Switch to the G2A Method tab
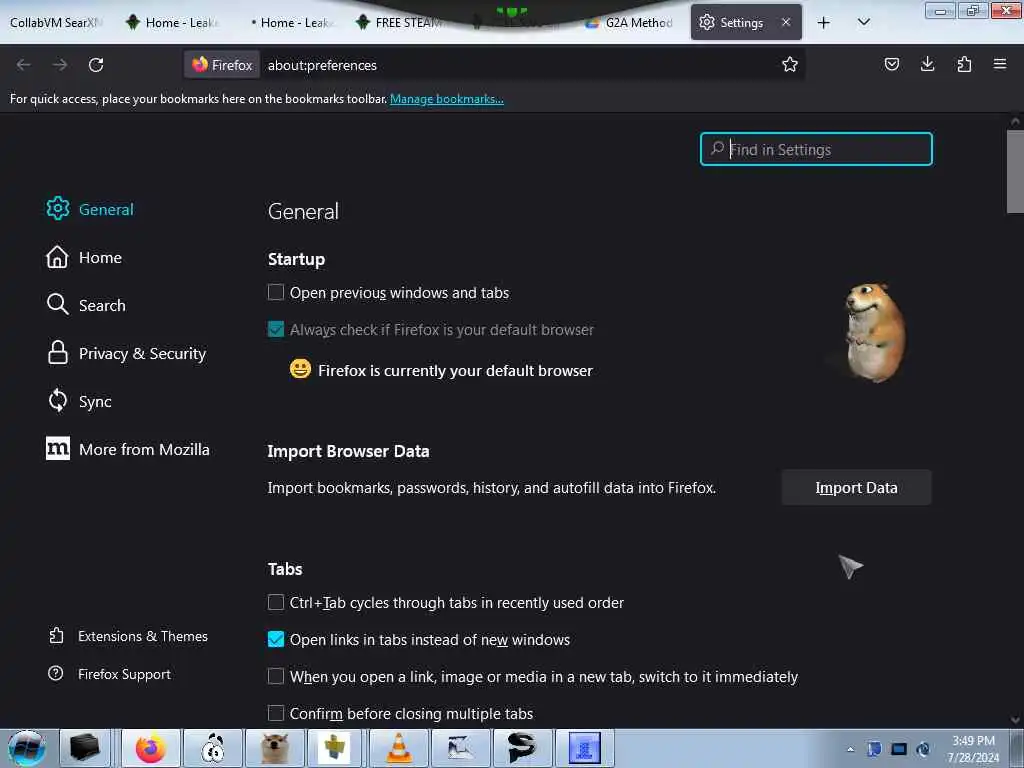The width and height of the screenshot is (1024, 768). pyautogui.click(x=630, y=22)
